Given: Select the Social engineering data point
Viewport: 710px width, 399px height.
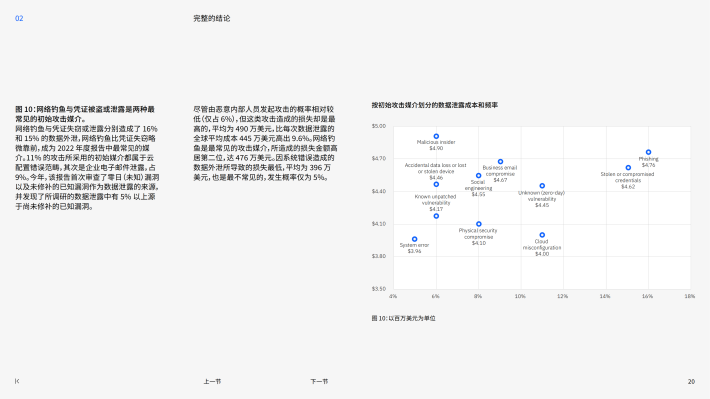Looking at the screenshot, I should pos(479,176).
